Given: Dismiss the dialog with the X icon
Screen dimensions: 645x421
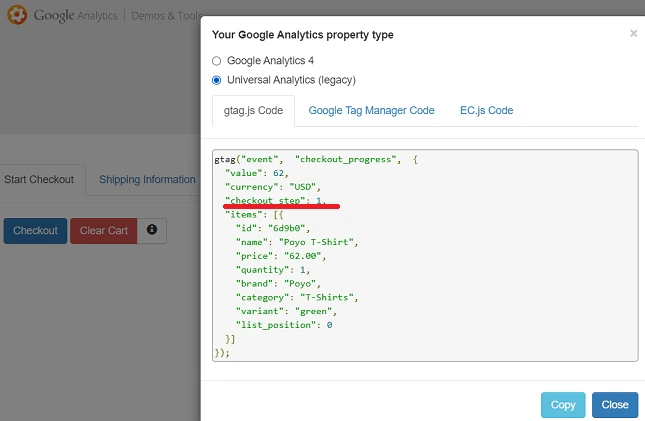Looking at the screenshot, I should click(633, 33).
